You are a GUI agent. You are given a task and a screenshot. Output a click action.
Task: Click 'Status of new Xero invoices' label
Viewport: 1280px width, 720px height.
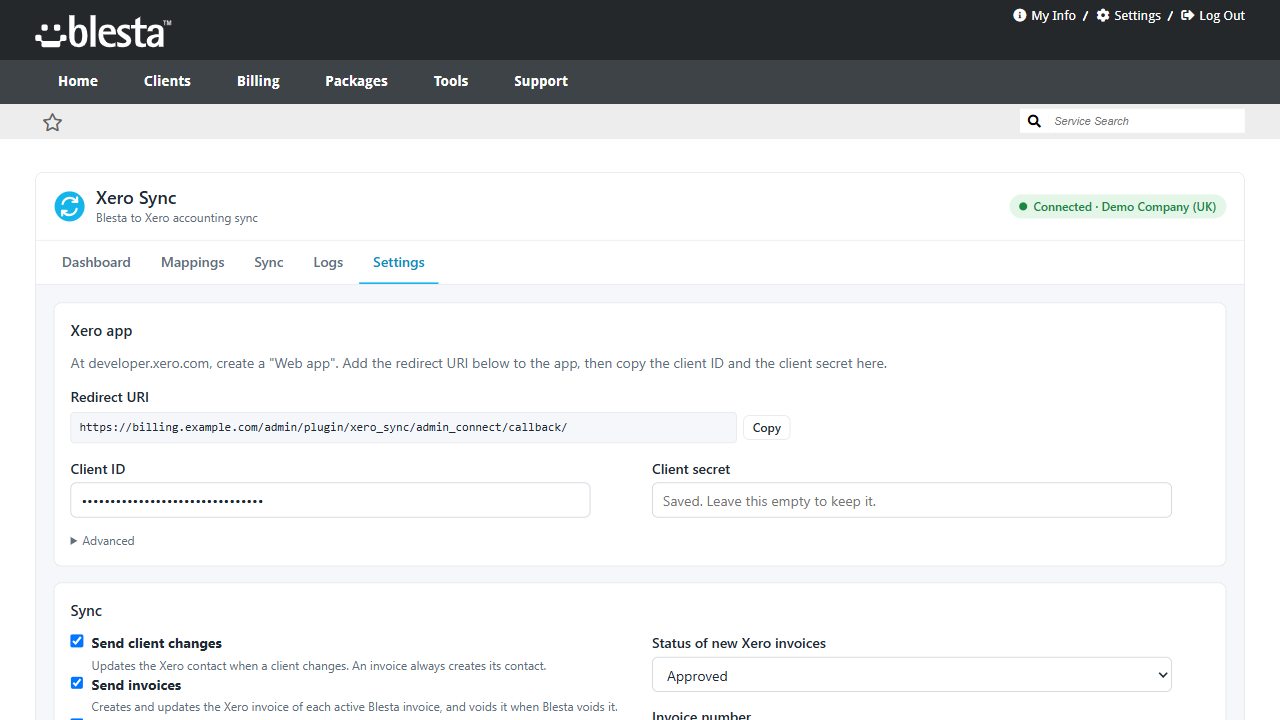click(x=739, y=643)
